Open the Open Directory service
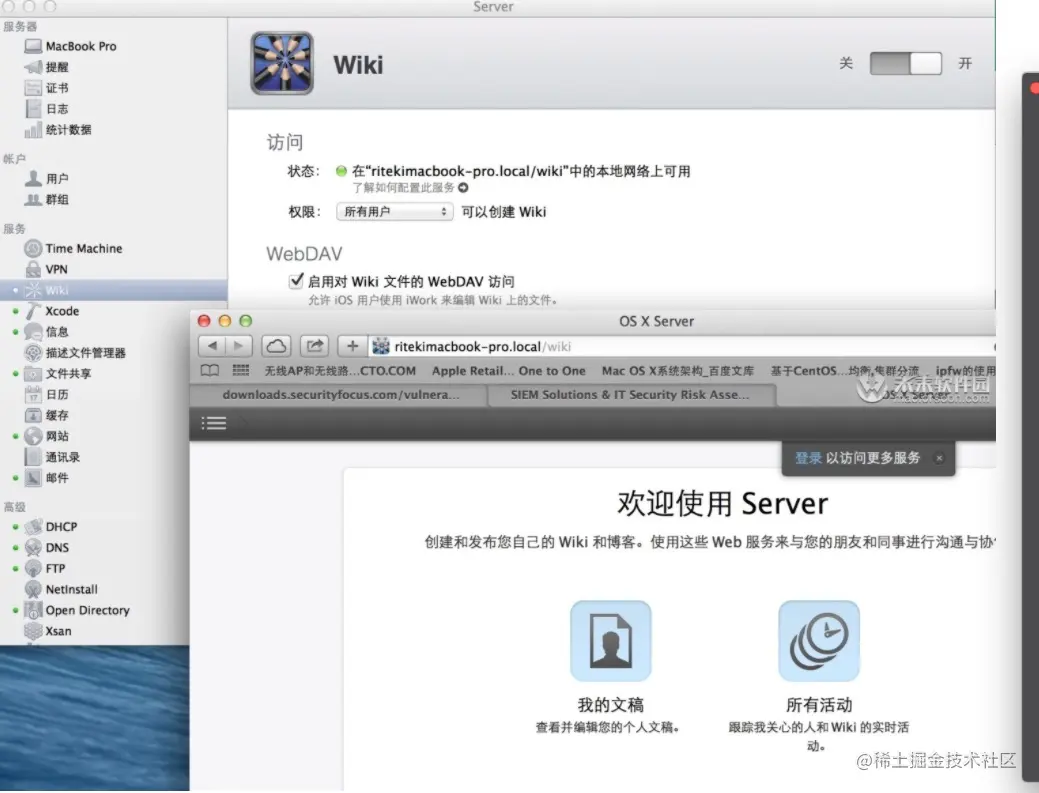This screenshot has width=1039, height=793. (77, 610)
